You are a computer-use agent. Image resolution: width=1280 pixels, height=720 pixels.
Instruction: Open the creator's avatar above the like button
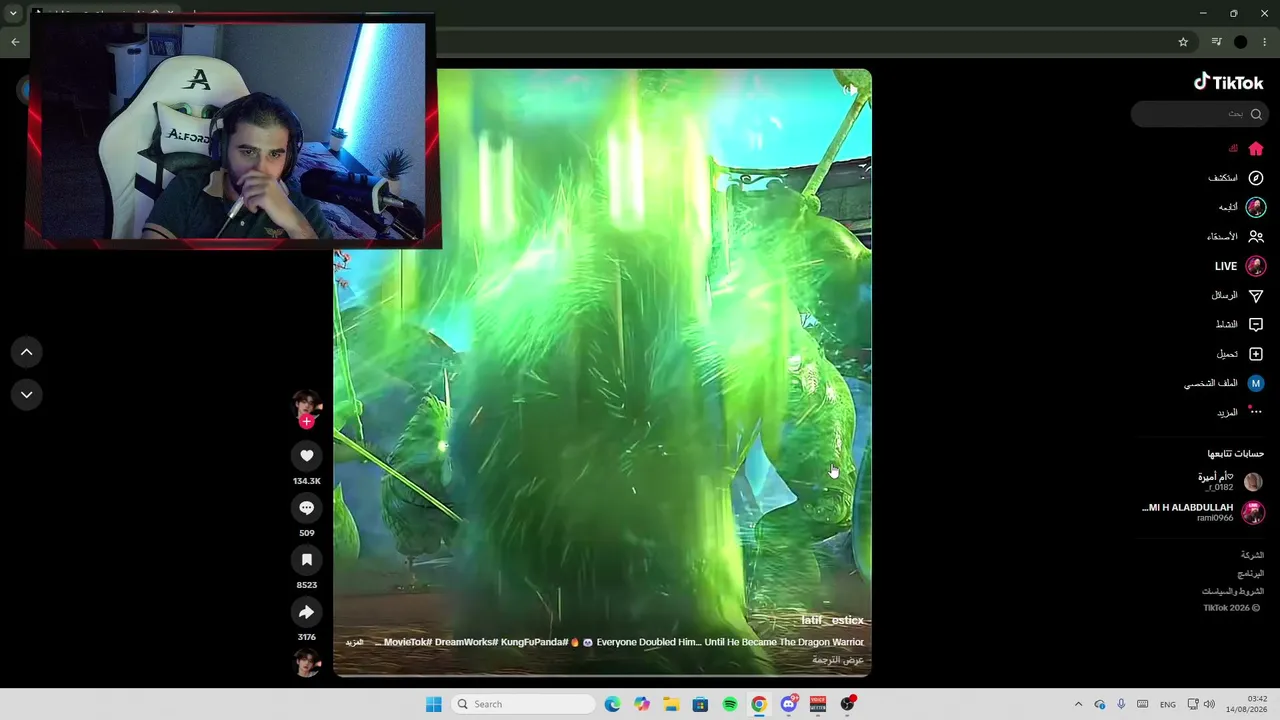click(x=307, y=405)
